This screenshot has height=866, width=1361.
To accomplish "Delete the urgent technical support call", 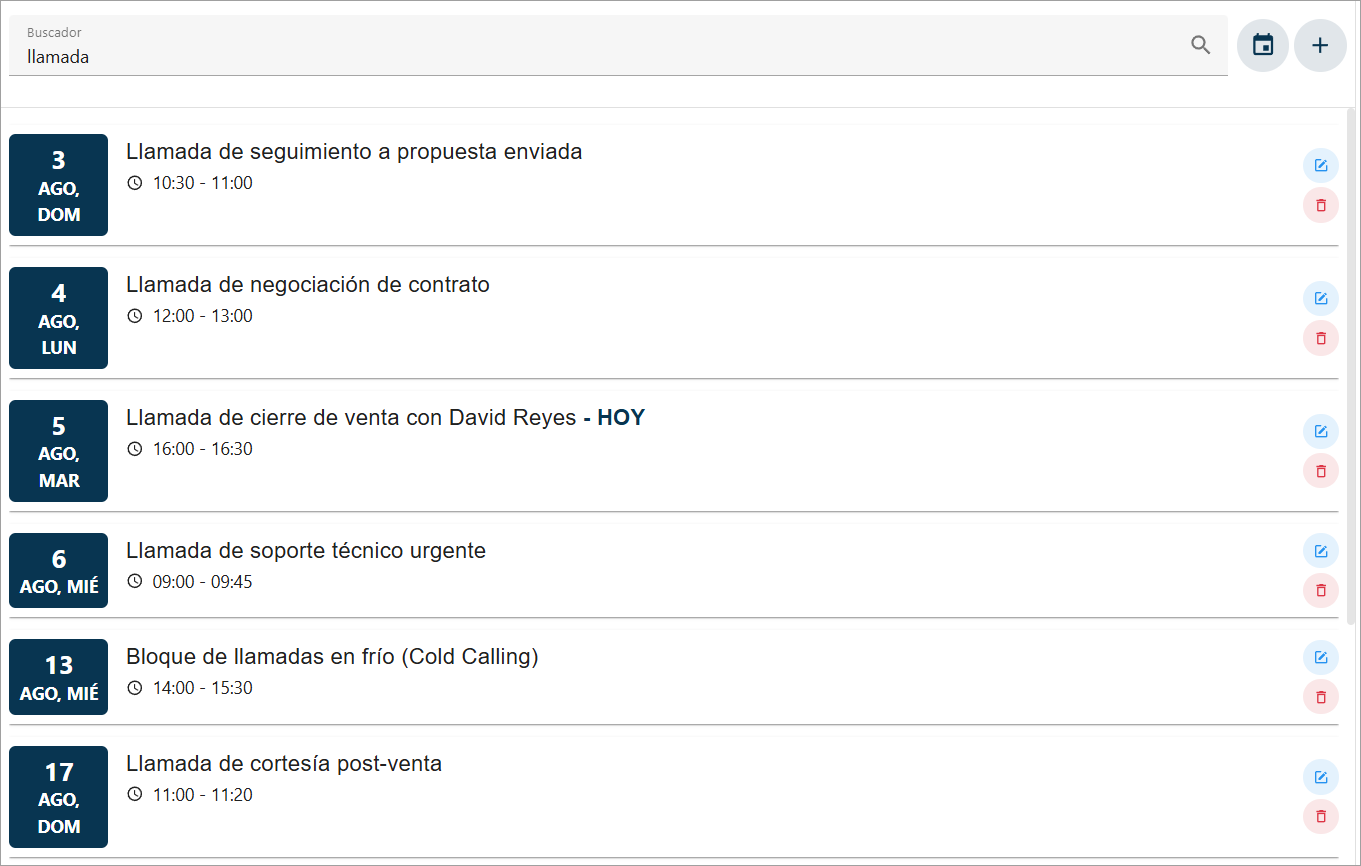I will point(1320,591).
